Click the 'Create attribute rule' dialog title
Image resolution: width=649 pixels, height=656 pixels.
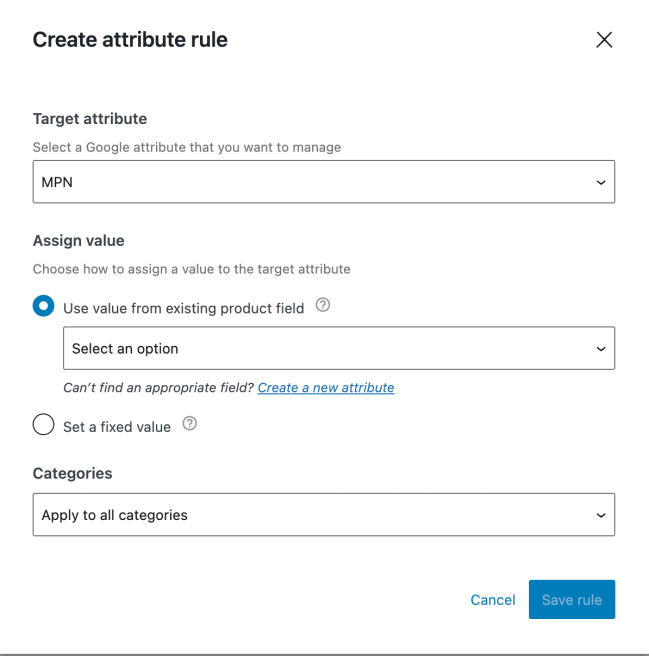(130, 40)
